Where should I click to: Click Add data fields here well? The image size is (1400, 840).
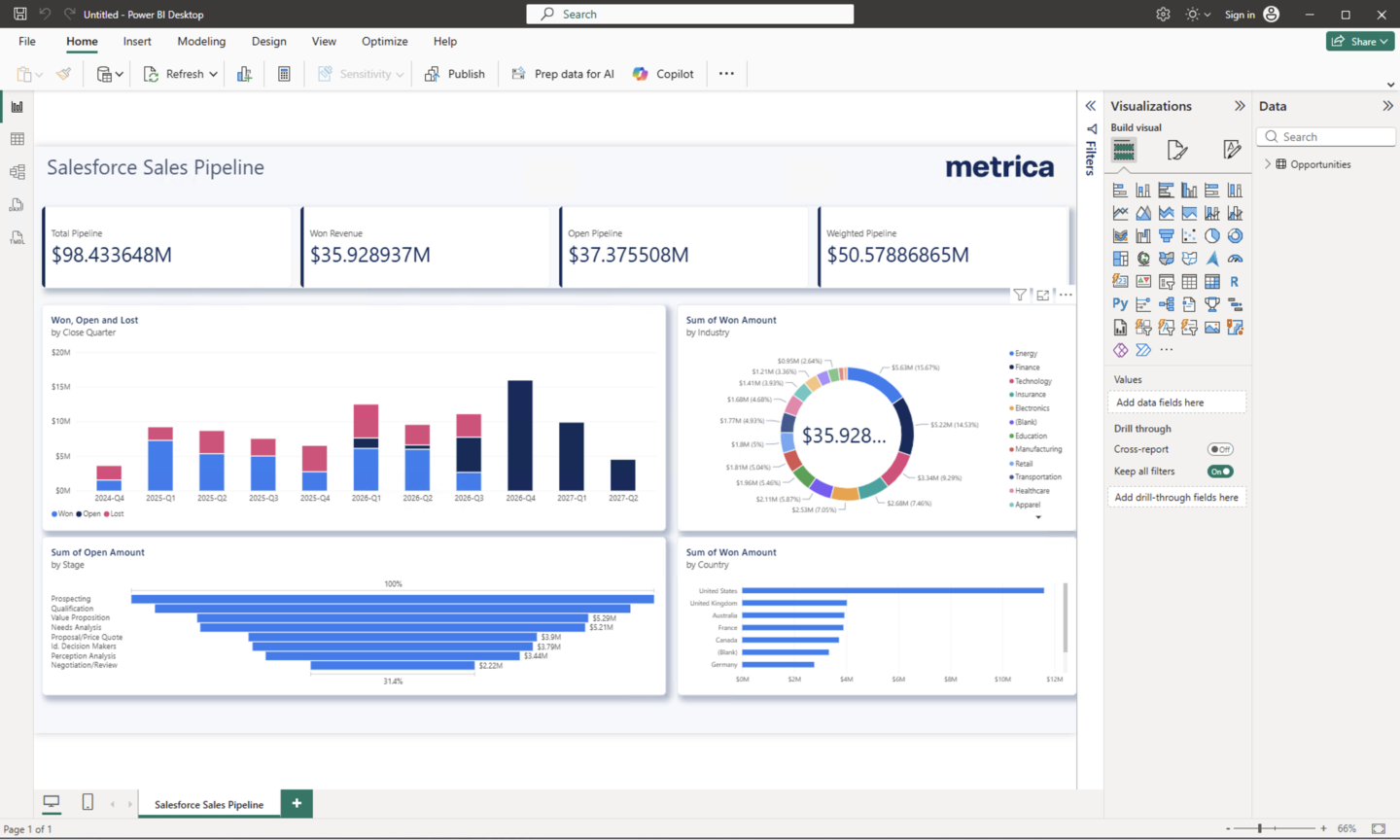(x=1176, y=402)
